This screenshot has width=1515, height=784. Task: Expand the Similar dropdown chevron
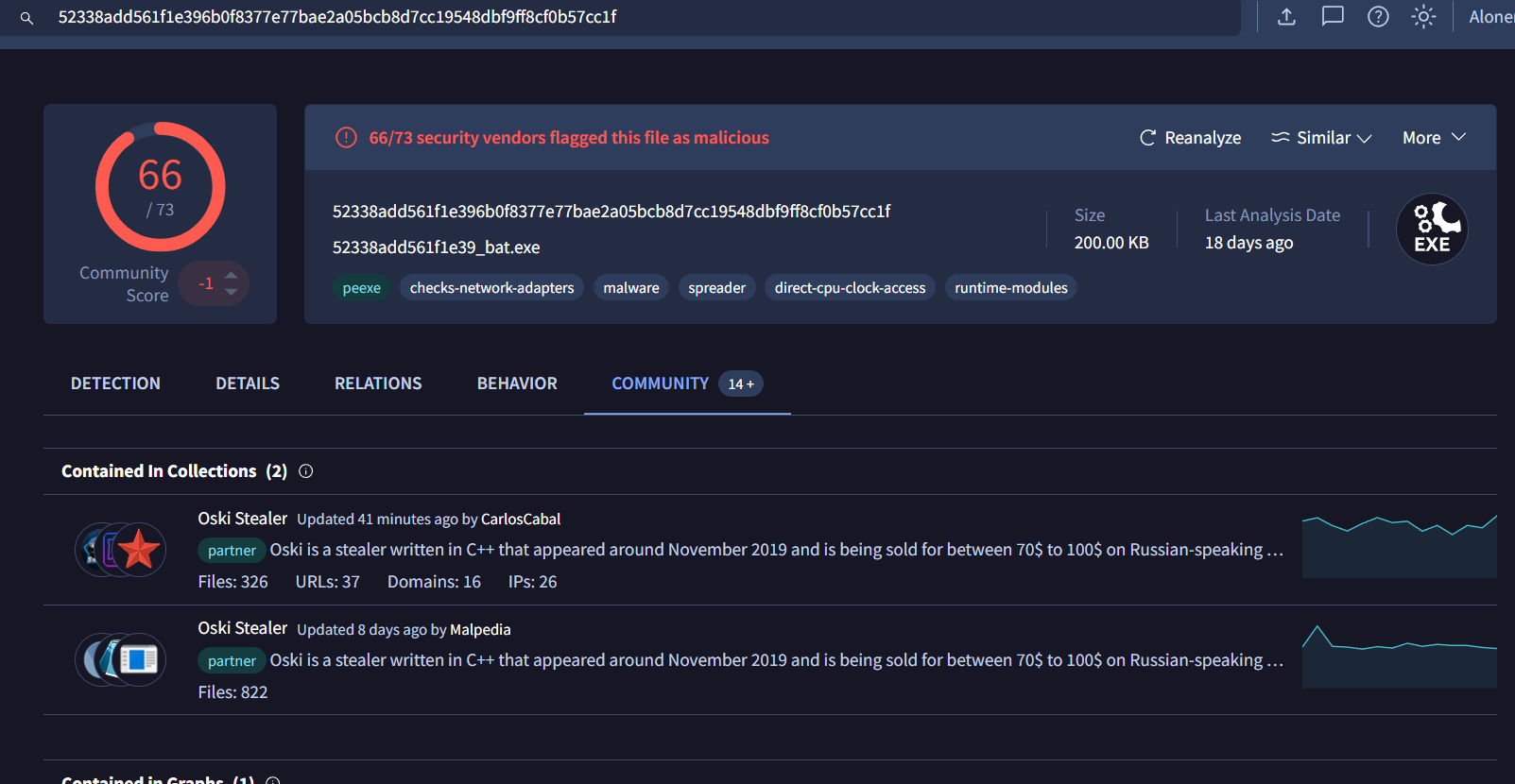coord(1364,139)
